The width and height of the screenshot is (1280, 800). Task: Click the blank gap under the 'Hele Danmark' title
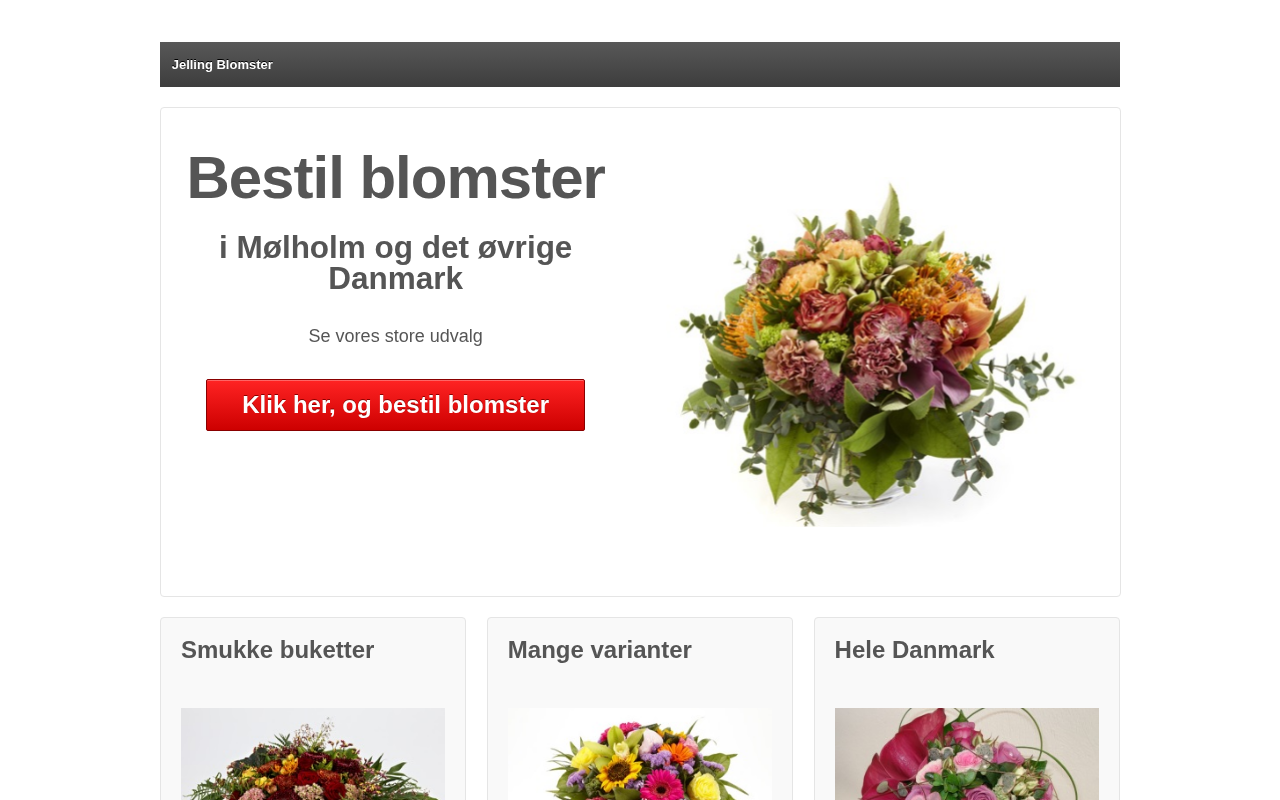click(967, 687)
